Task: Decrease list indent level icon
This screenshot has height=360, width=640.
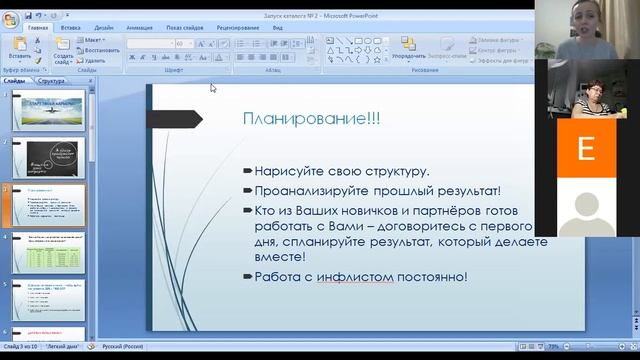Action: [x=274, y=44]
